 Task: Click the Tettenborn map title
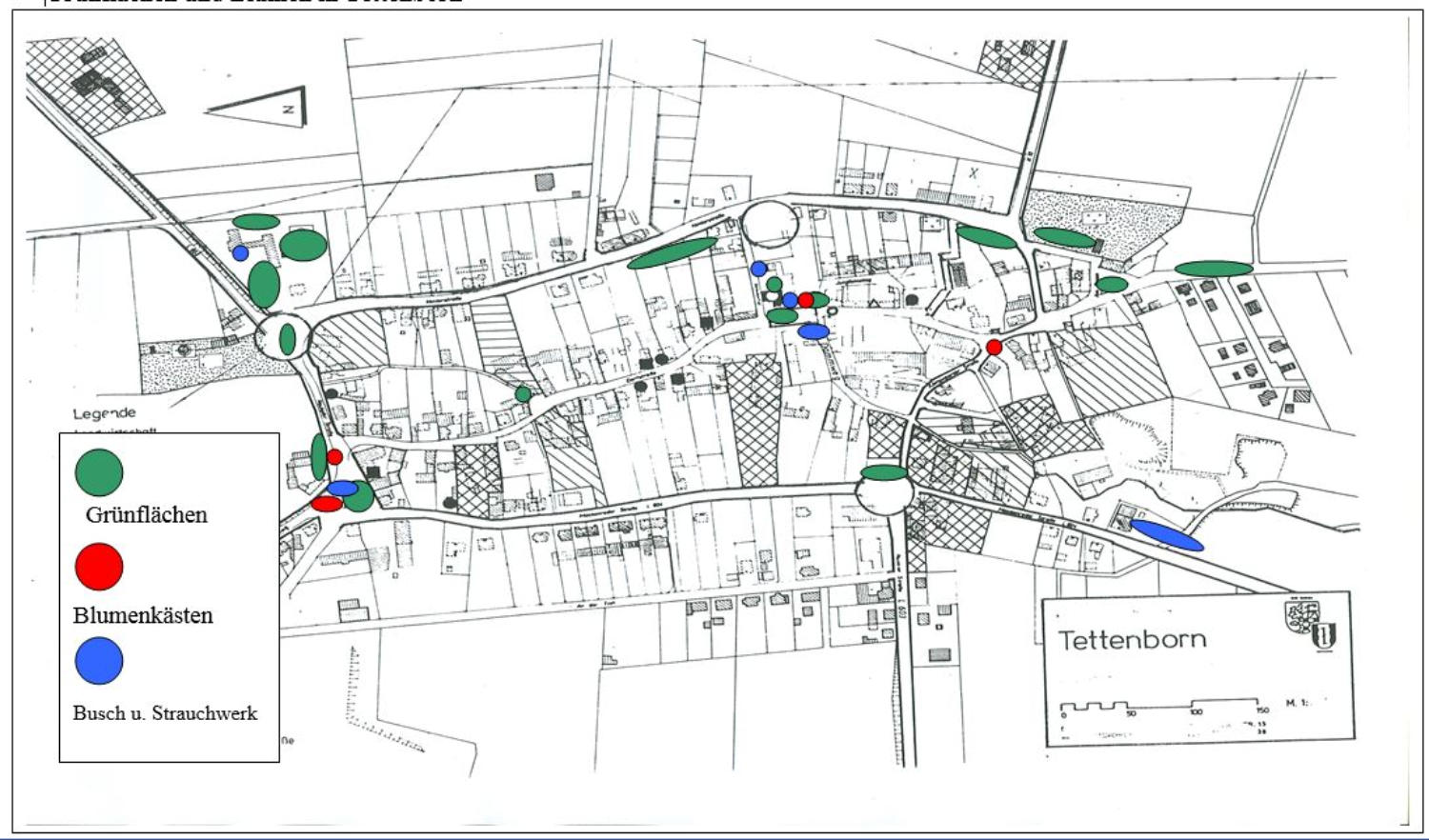click(x=1133, y=639)
